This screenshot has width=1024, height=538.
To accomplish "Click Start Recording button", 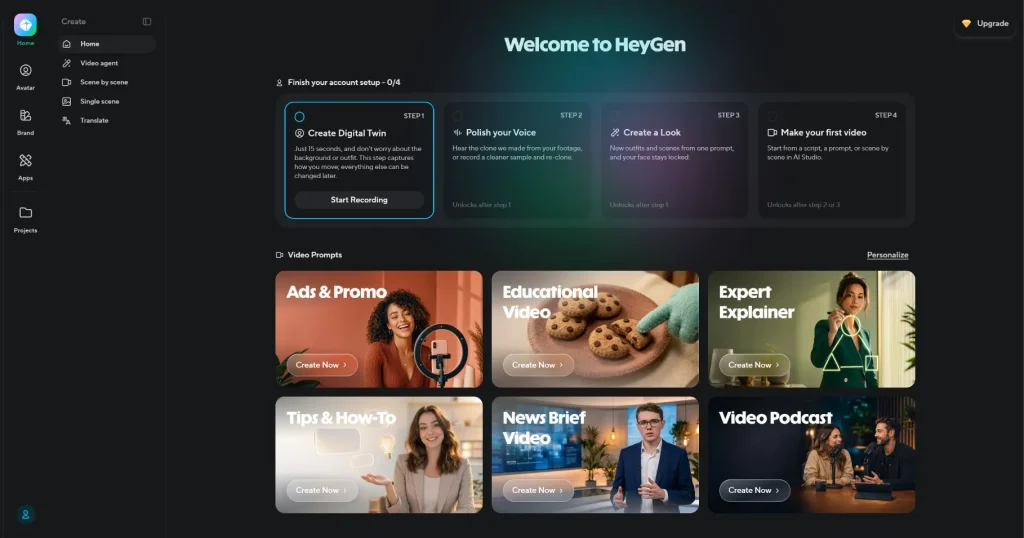I will (x=359, y=200).
